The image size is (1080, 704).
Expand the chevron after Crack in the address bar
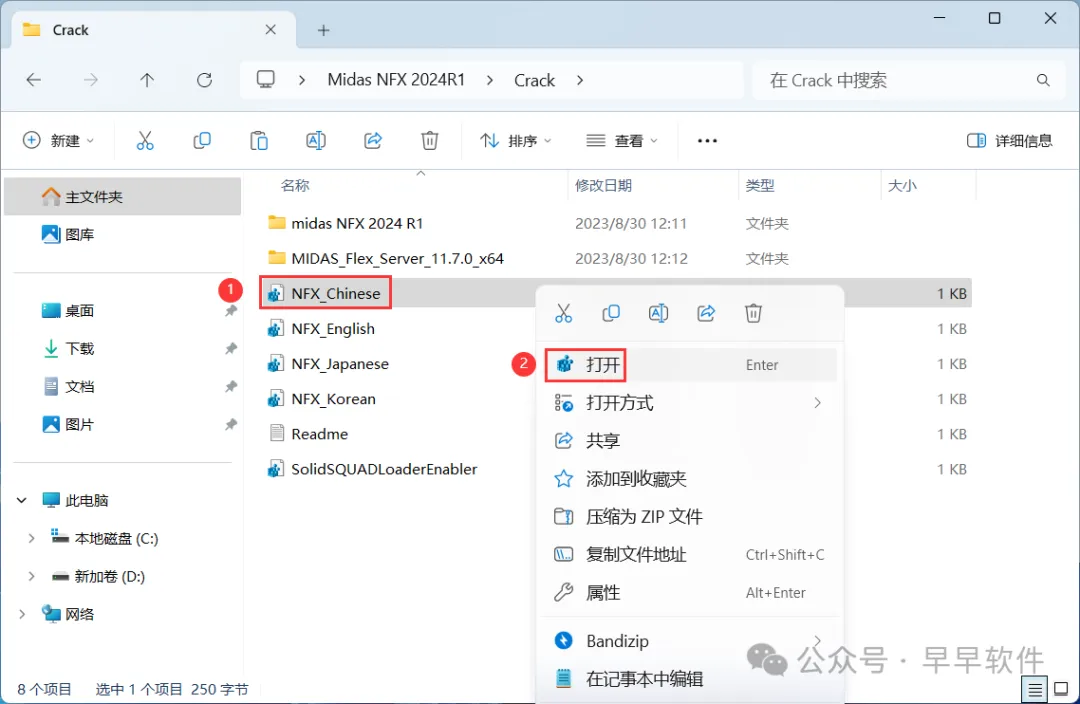580,81
